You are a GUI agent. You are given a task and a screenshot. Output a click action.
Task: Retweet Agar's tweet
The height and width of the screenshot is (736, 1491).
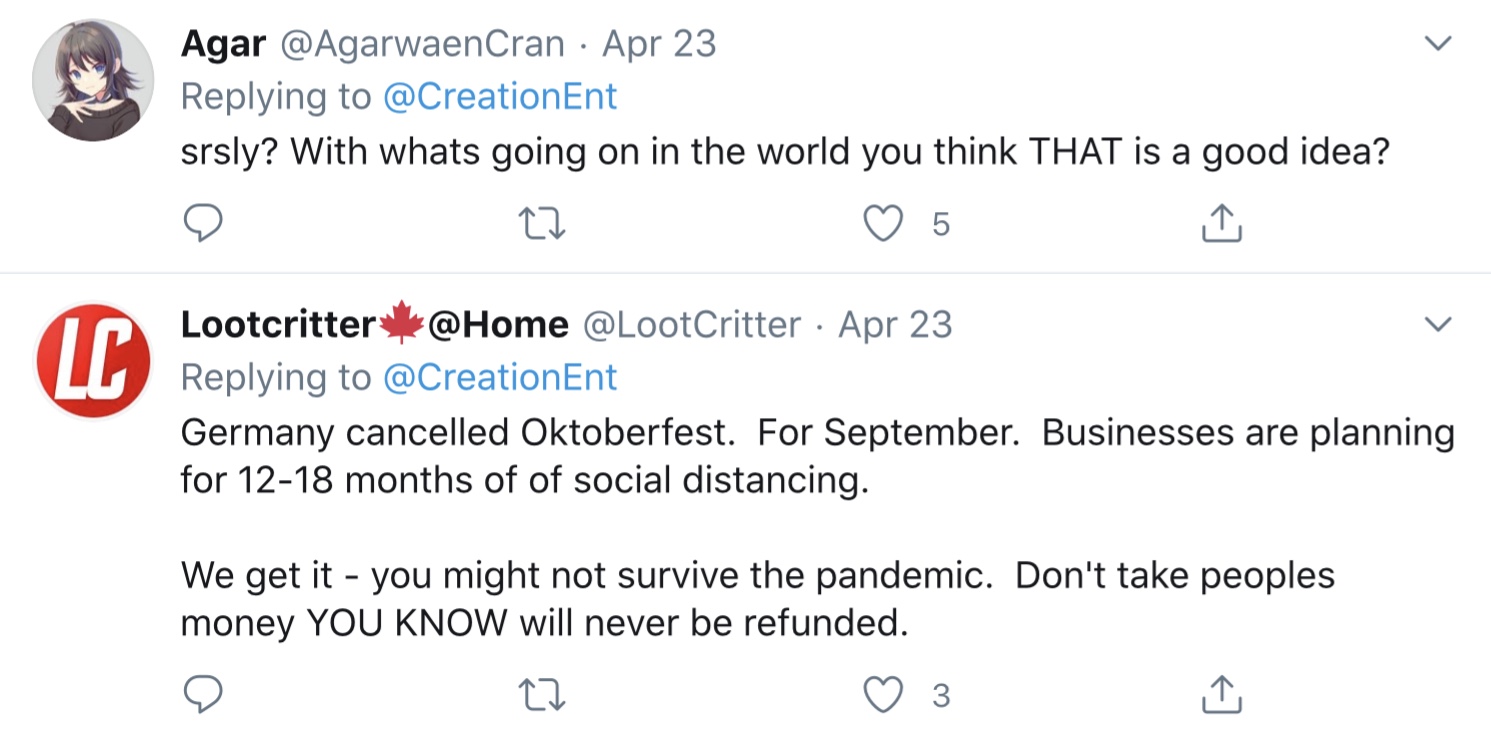coord(545,224)
